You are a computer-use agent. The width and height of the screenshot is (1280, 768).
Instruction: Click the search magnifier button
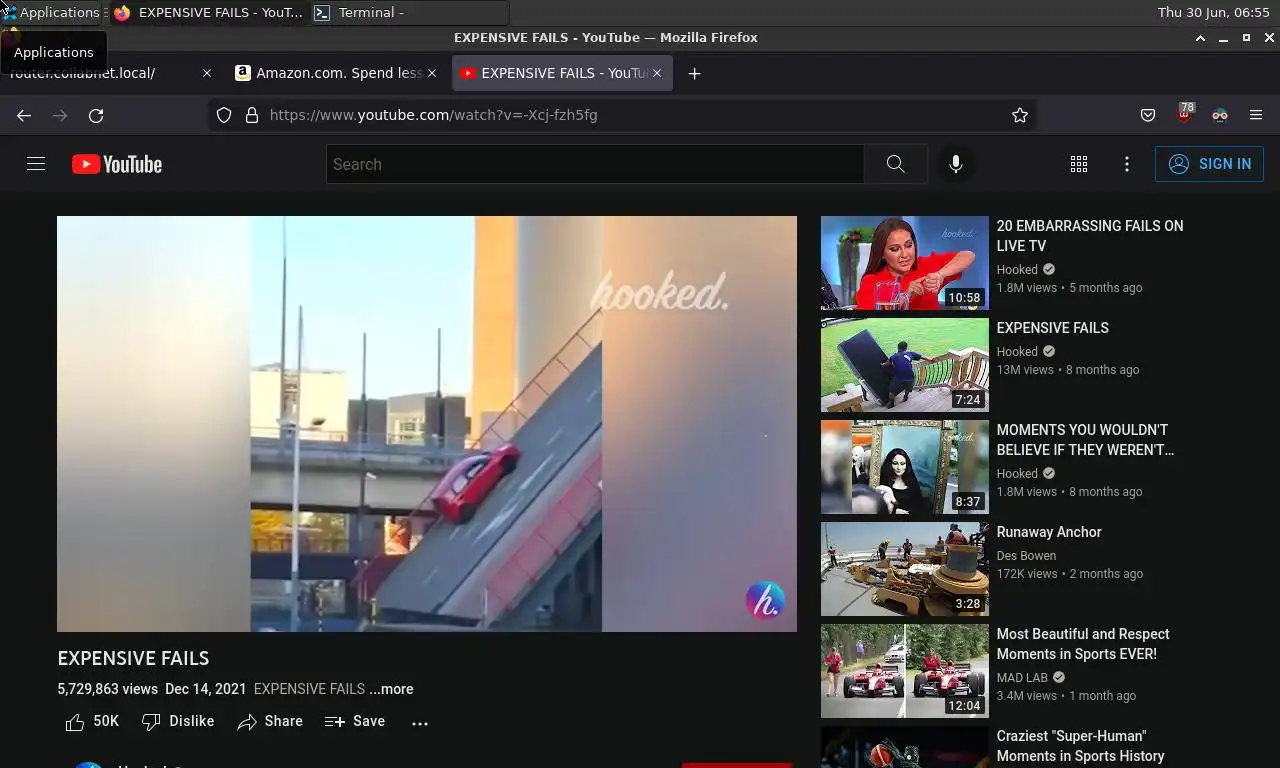[896, 164]
